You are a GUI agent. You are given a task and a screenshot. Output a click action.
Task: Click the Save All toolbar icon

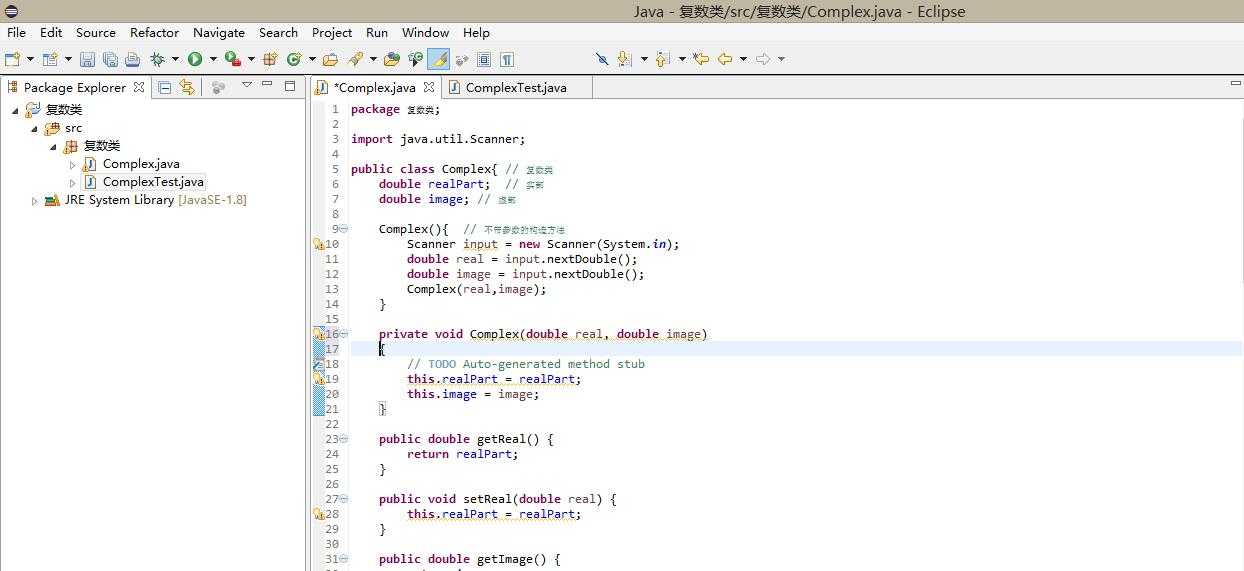(x=109, y=59)
